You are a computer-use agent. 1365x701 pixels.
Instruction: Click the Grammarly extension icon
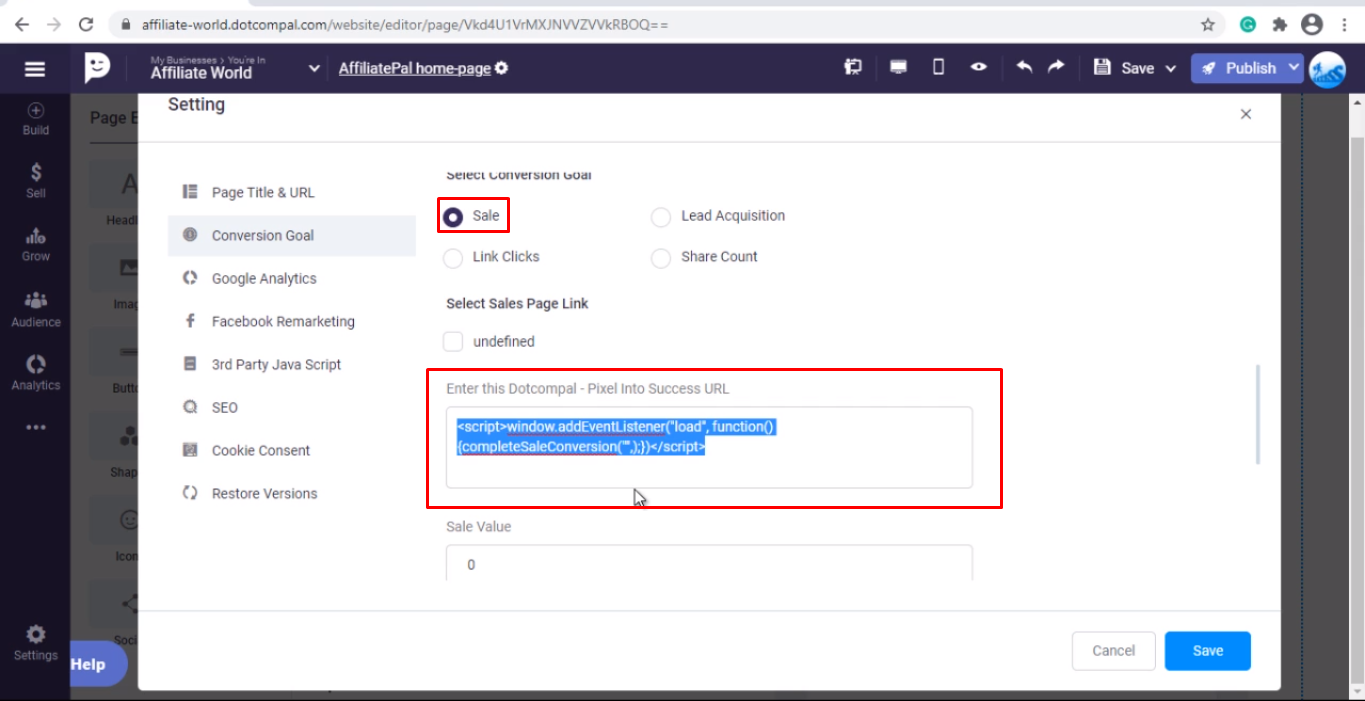(1248, 25)
